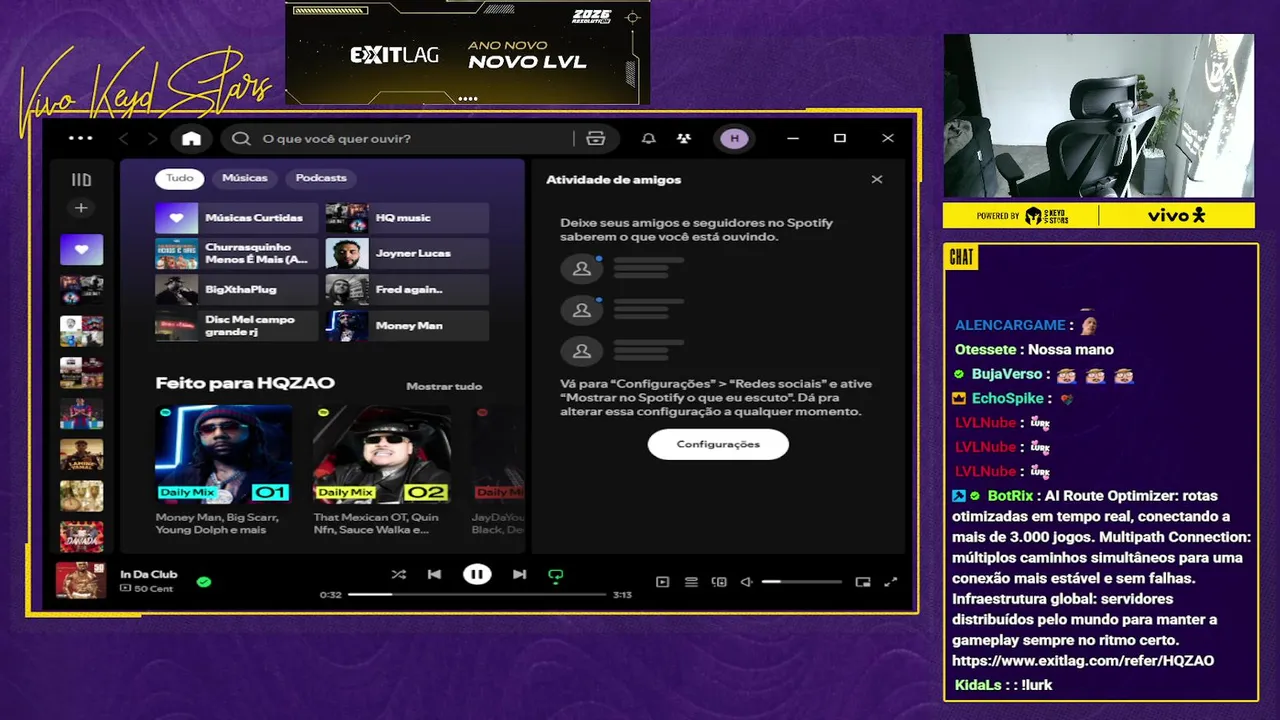Click the now playing album cover
This screenshot has height=720, width=1280.
pyautogui.click(x=81, y=580)
